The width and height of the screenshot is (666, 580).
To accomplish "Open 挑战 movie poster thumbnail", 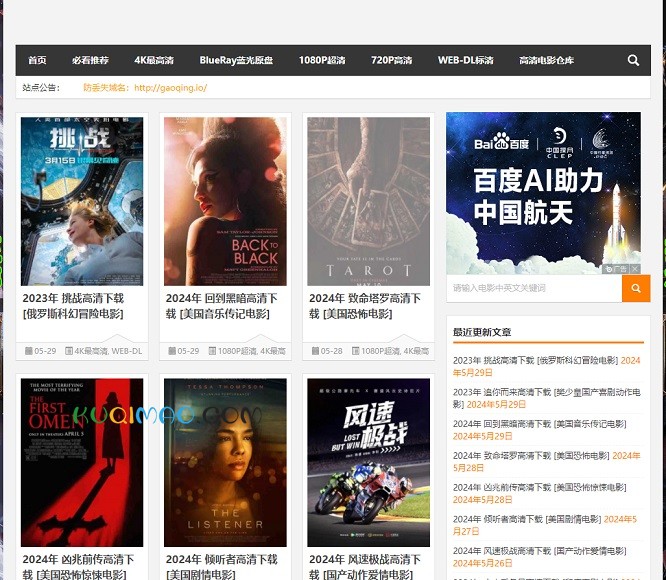I will [82, 201].
